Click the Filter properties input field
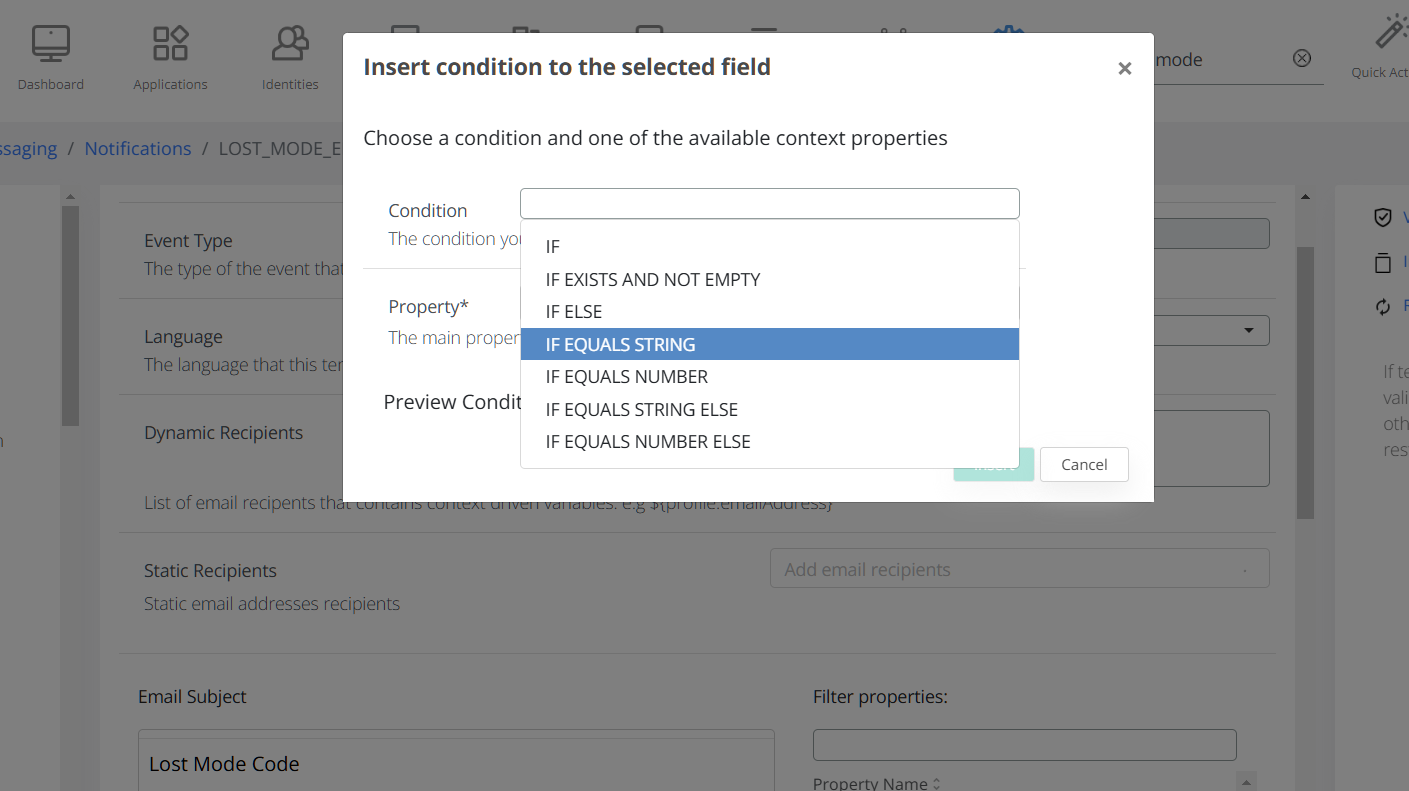 point(1024,745)
